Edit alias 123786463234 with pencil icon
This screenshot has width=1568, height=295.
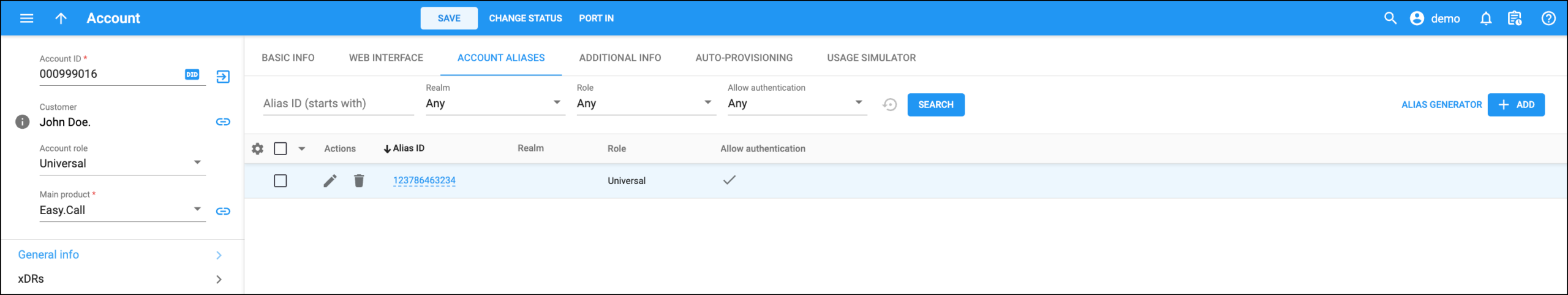pyautogui.click(x=330, y=180)
